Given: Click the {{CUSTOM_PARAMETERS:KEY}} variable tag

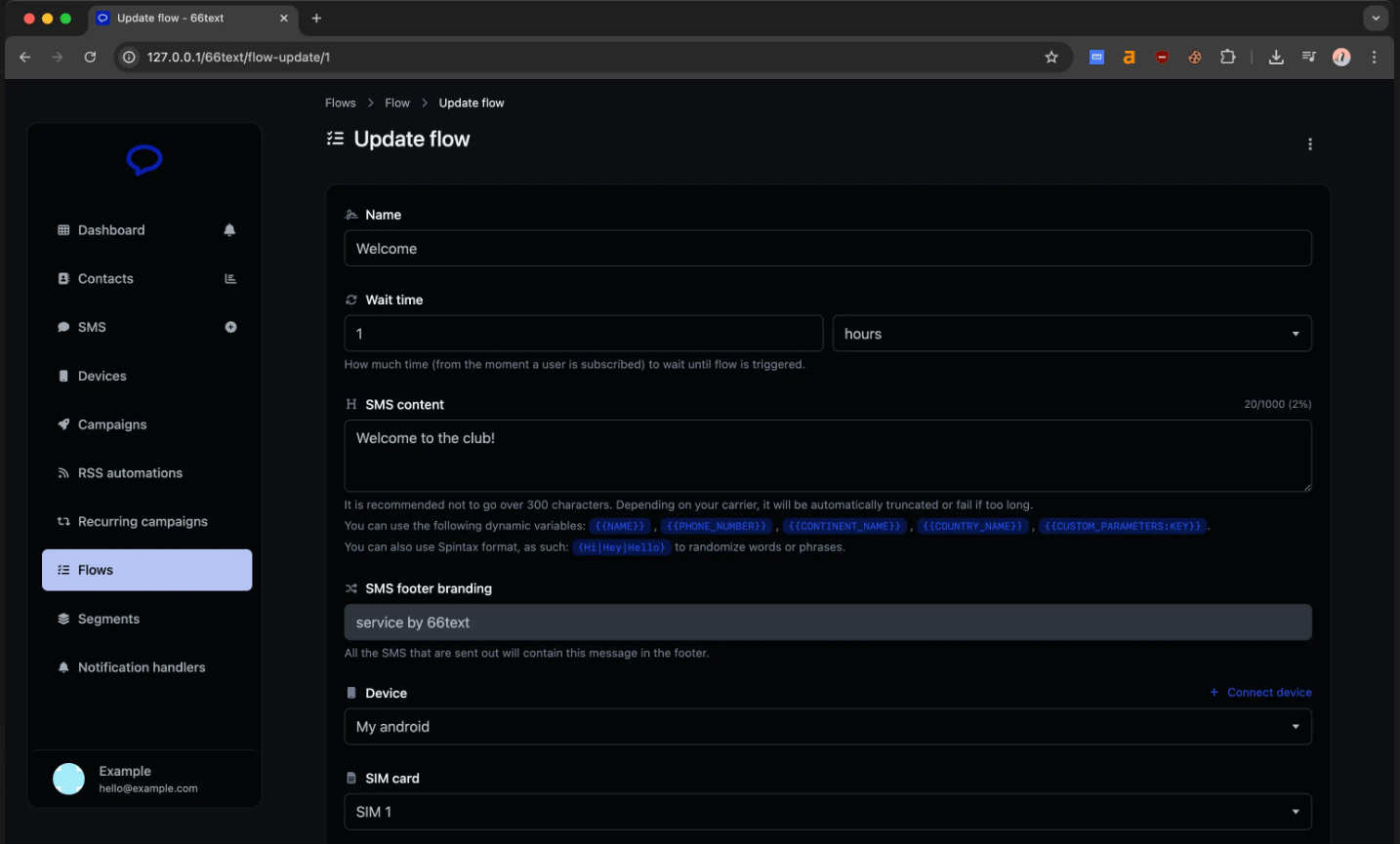Looking at the screenshot, I should point(1123,526).
